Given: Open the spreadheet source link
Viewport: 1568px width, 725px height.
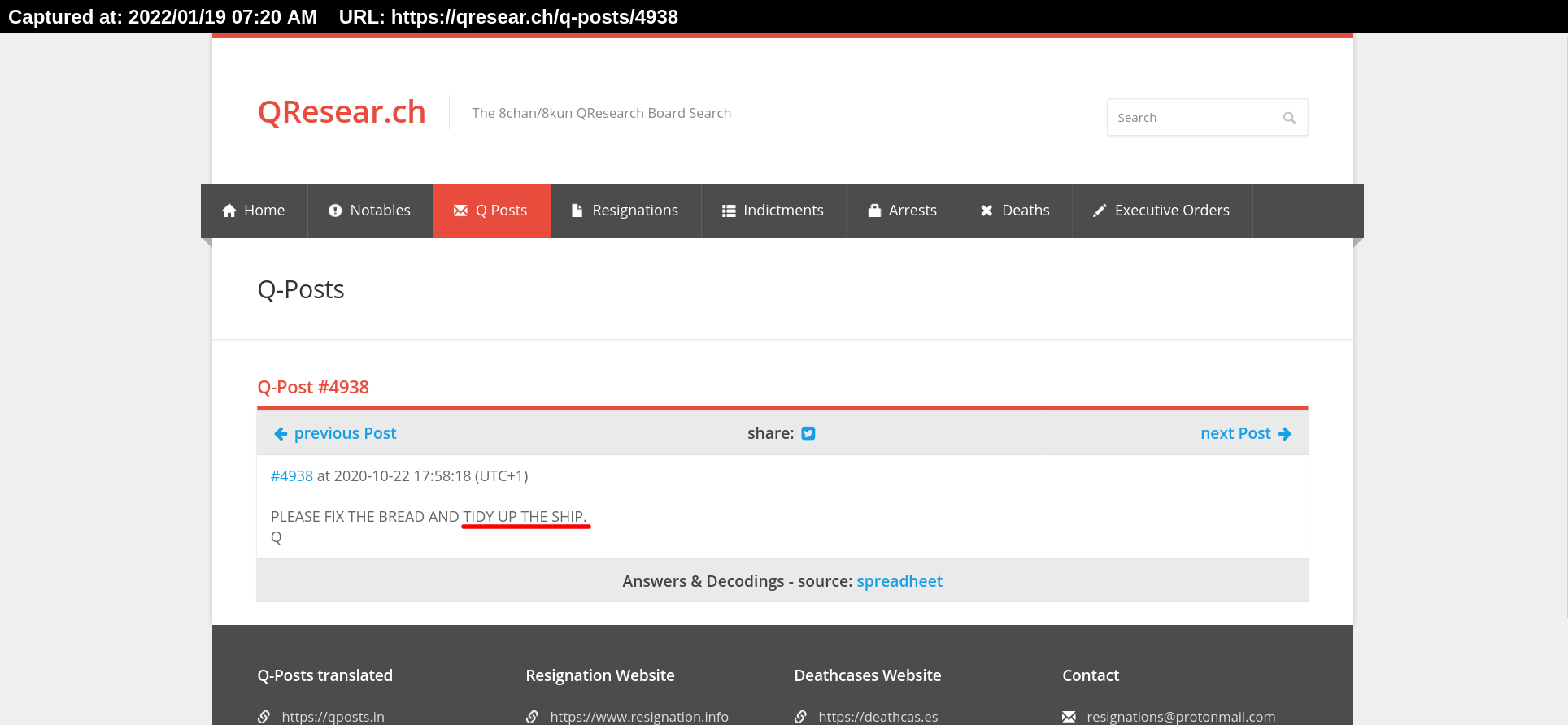Looking at the screenshot, I should click(x=899, y=581).
